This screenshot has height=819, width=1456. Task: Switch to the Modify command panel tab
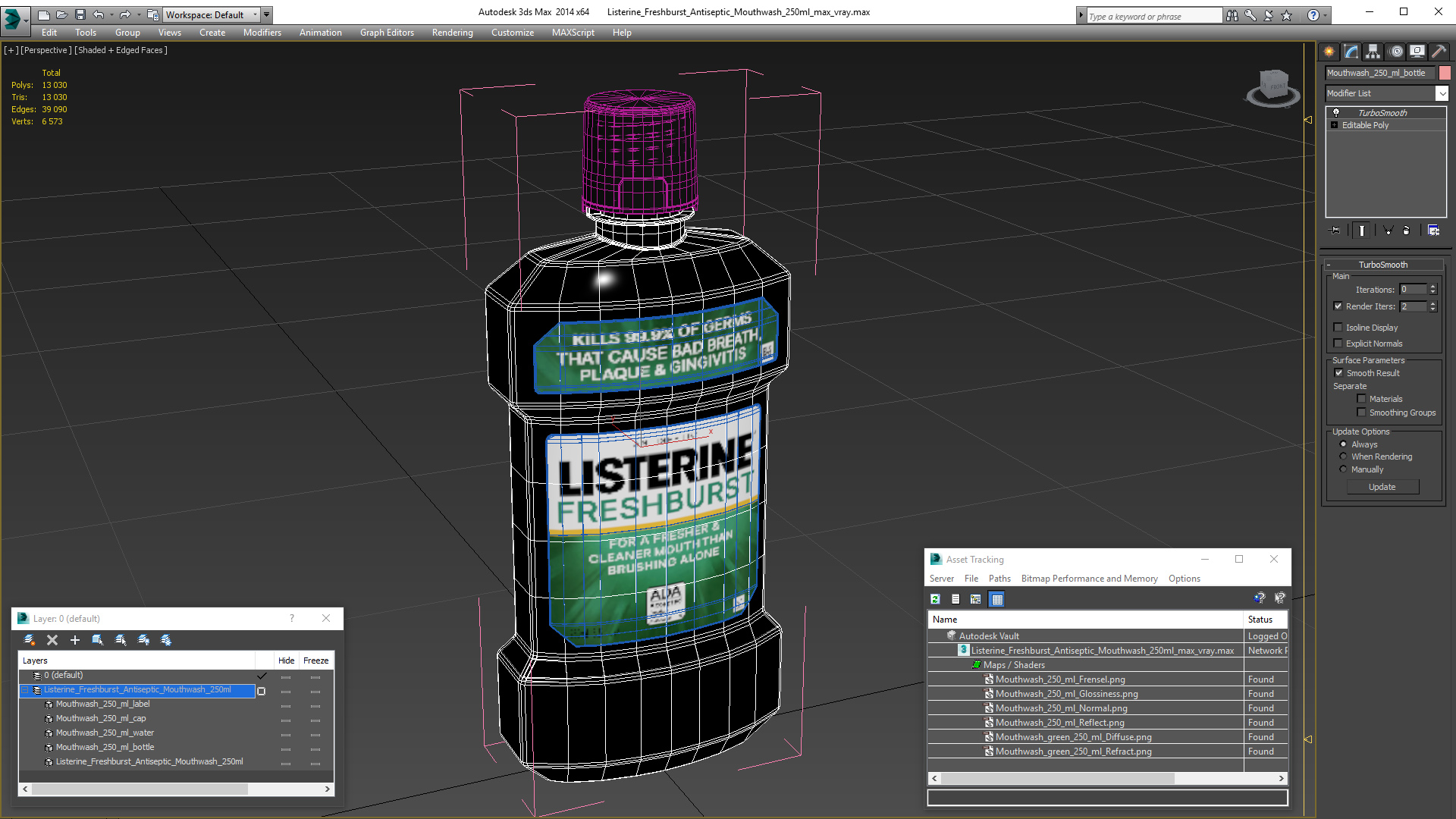(1351, 52)
